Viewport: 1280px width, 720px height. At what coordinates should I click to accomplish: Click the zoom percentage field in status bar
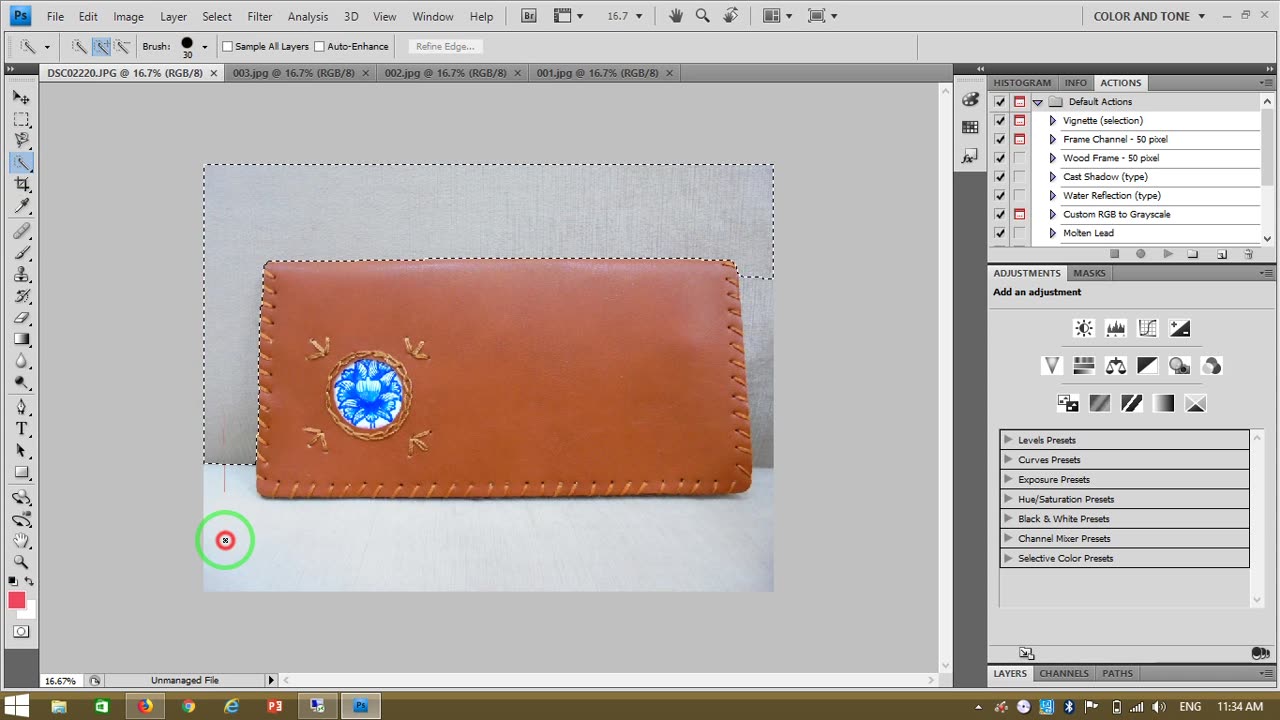coord(60,680)
